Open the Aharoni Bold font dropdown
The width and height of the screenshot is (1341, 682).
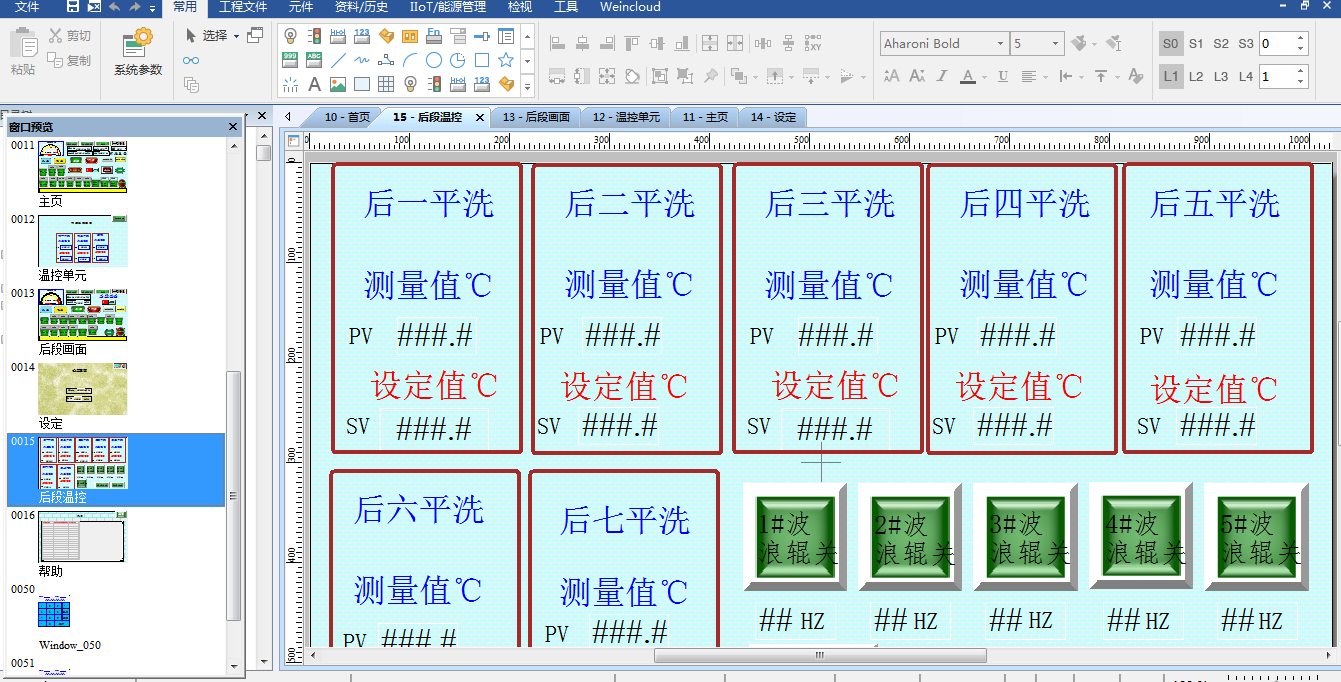(x=1000, y=44)
